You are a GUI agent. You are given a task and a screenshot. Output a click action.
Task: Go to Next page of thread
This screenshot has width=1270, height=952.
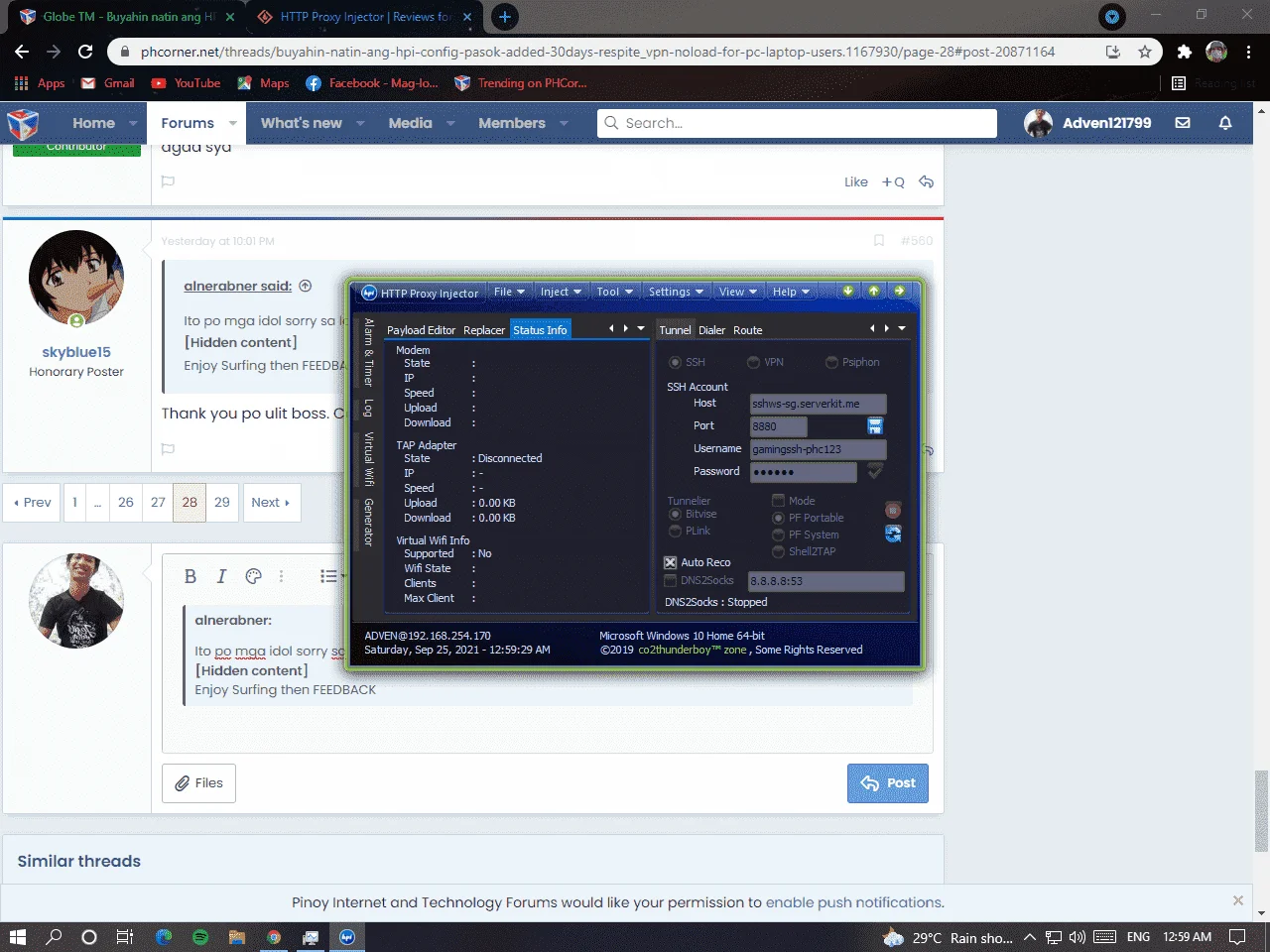[270, 503]
